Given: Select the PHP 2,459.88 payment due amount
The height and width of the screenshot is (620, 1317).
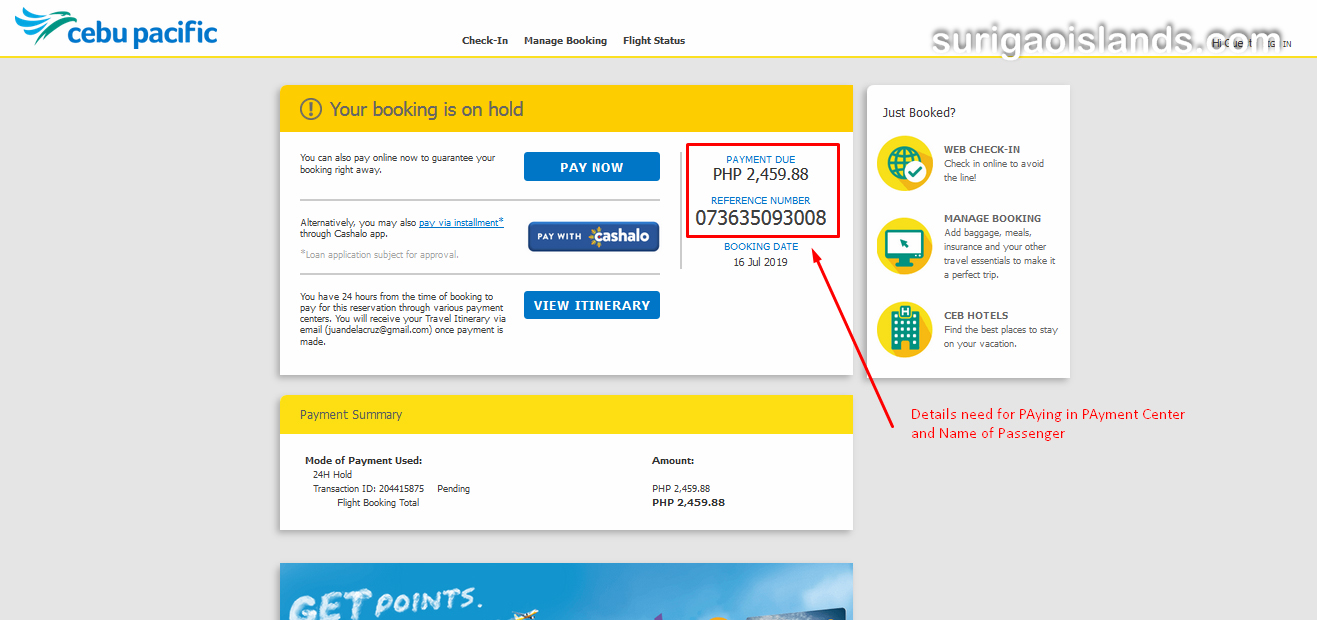Looking at the screenshot, I should [x=761, y=174].
